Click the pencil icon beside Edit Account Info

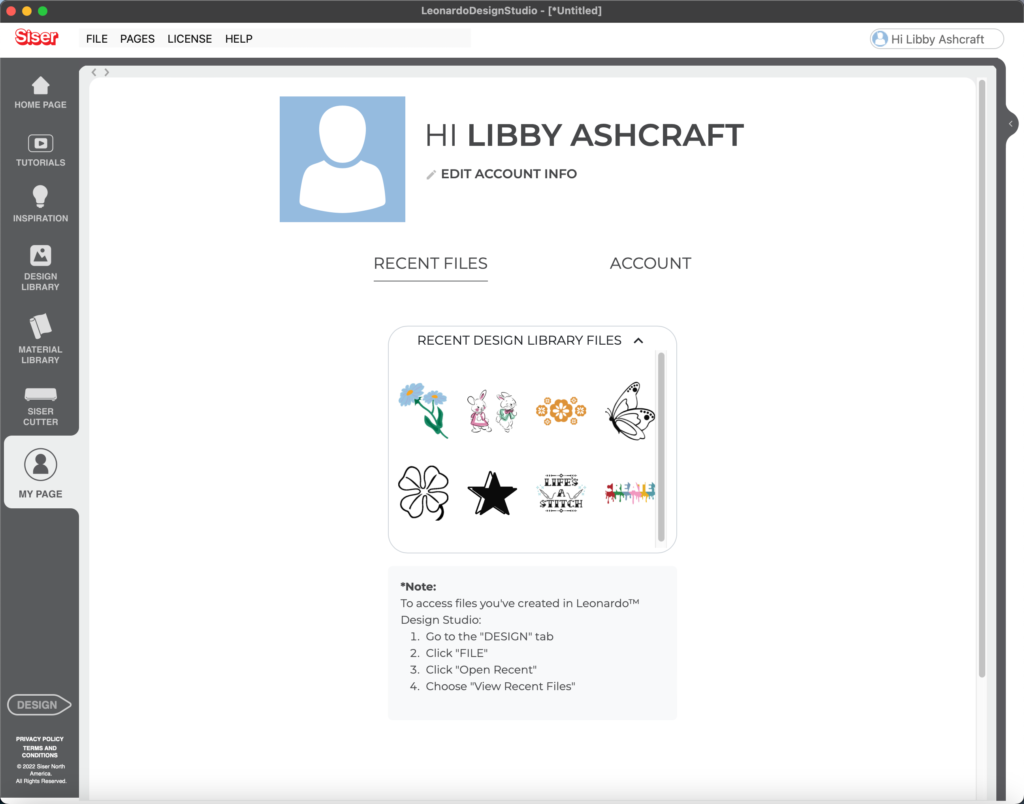[431, 174]
